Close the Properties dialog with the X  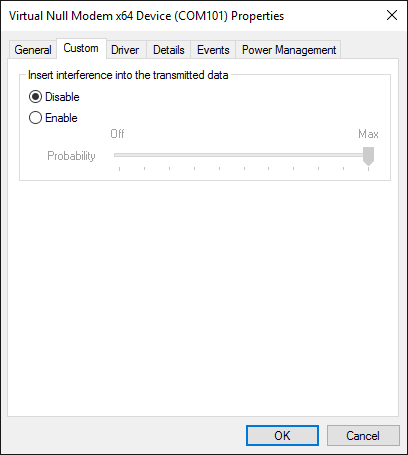[392, 15]
